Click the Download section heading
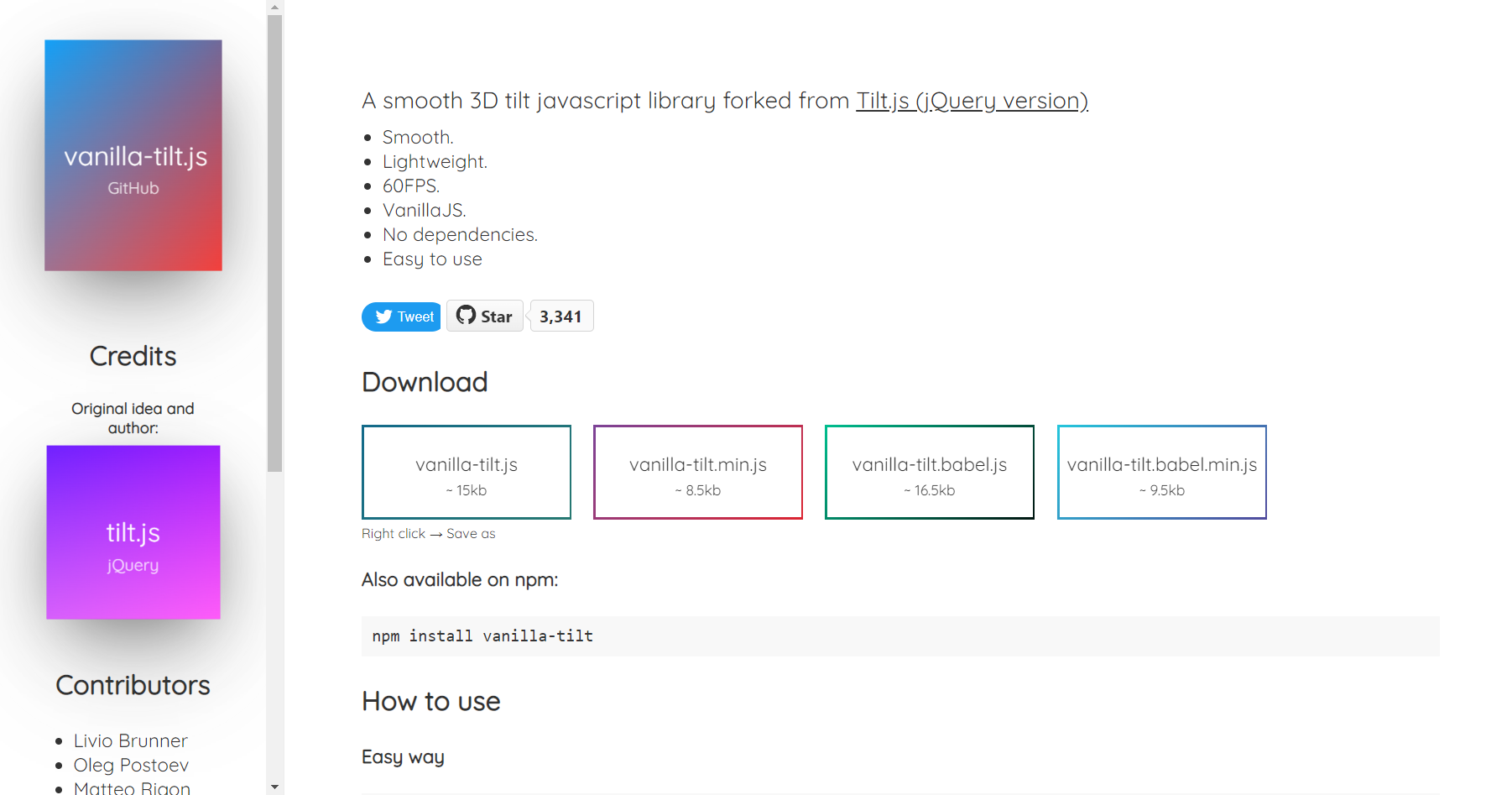Viewport: 1512px width, 795px height. coord(425,382)
